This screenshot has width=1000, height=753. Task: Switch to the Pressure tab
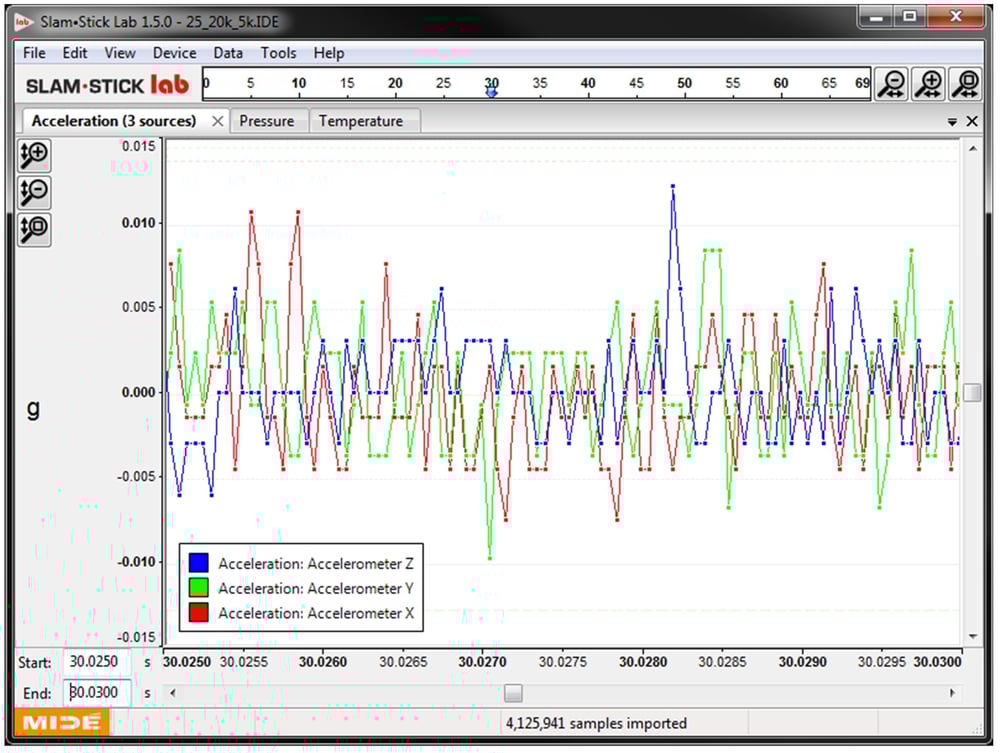pyautogui.click(x=268, y=120)
